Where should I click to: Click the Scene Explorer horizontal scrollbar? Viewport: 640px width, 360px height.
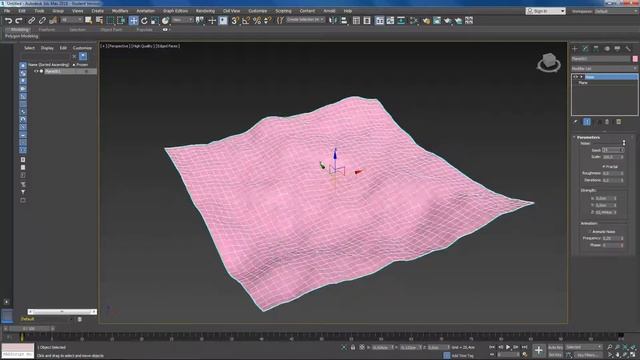coord(62,312)
